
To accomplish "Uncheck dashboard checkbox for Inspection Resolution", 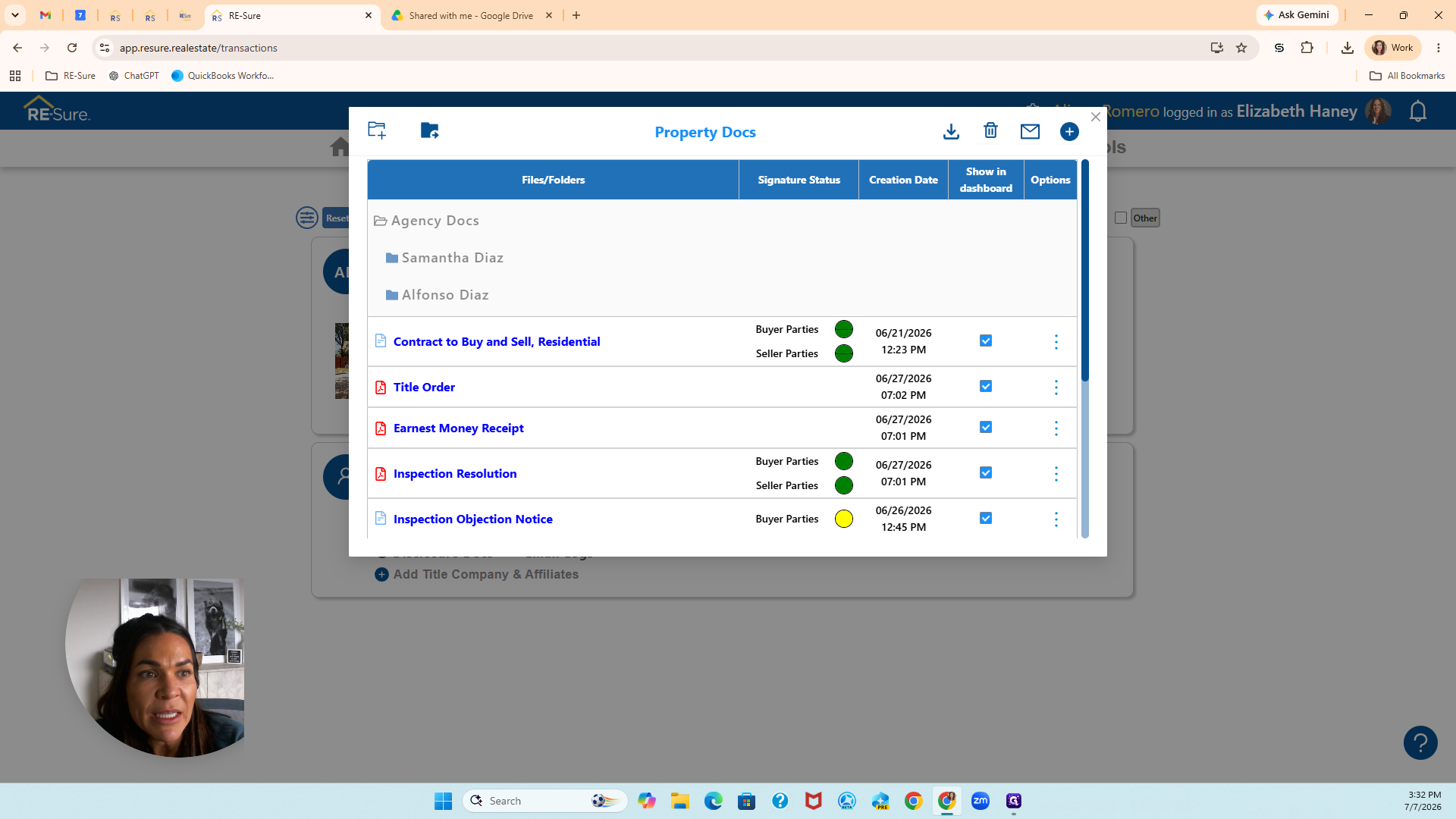I will point(986,472).
